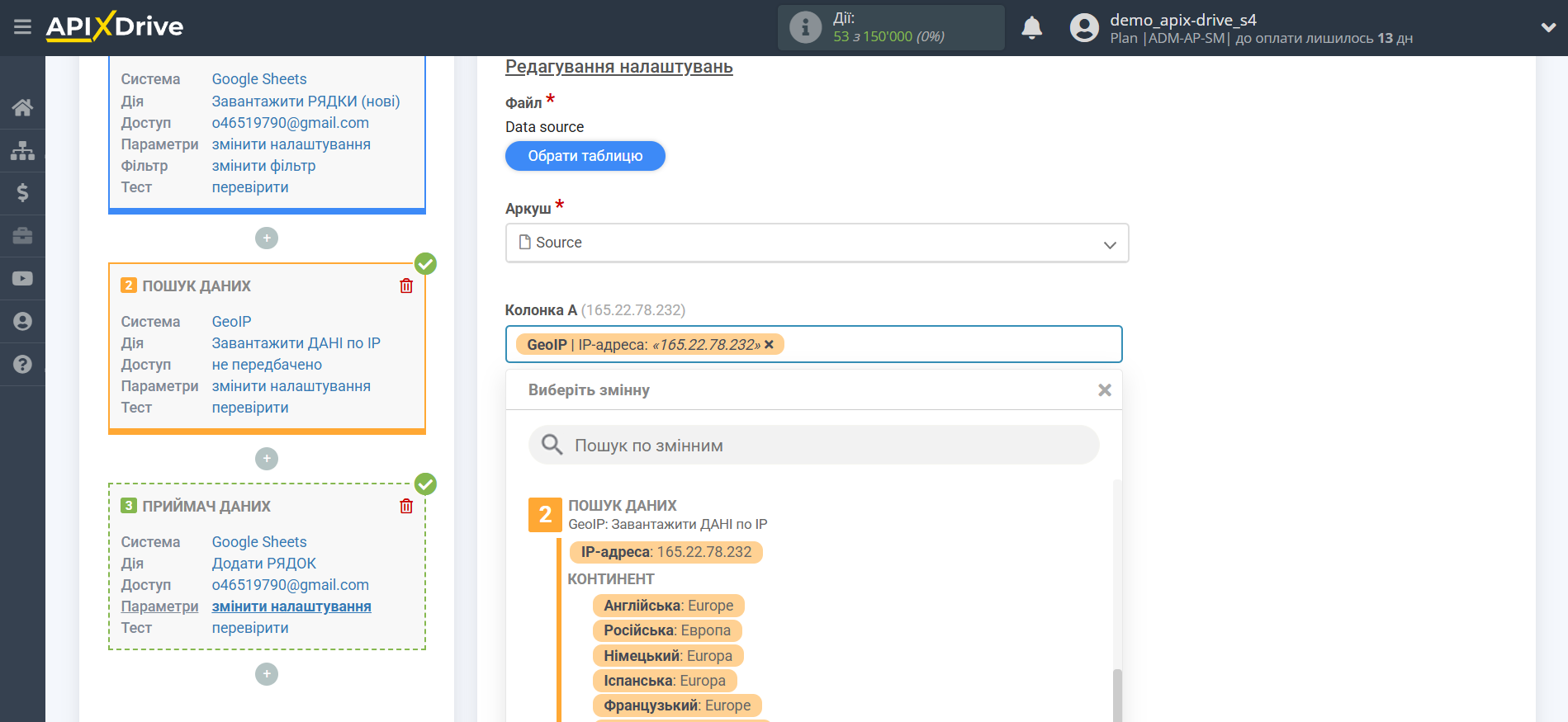Screen dimensions: 1568x722
Task: Add a step after ПОШУК ДАНИХ block
Action: coord(267,459)
